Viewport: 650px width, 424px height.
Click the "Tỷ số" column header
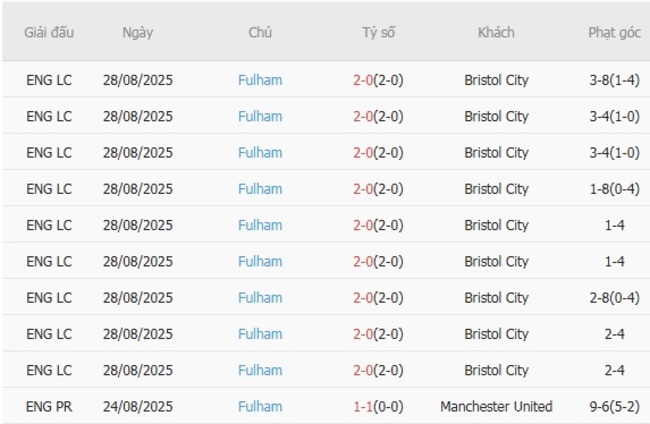click(x=378, y=32)
